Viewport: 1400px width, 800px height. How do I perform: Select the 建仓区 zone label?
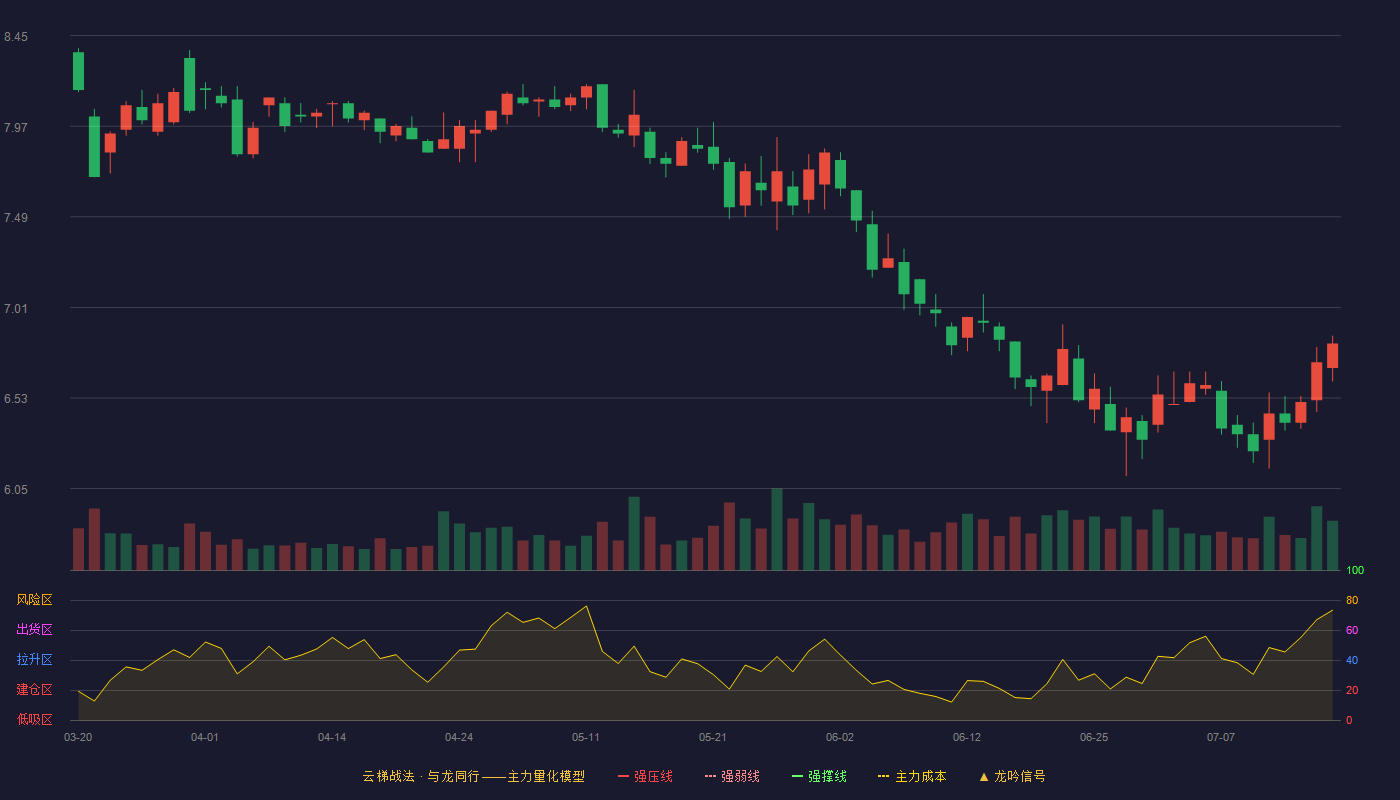35,690
